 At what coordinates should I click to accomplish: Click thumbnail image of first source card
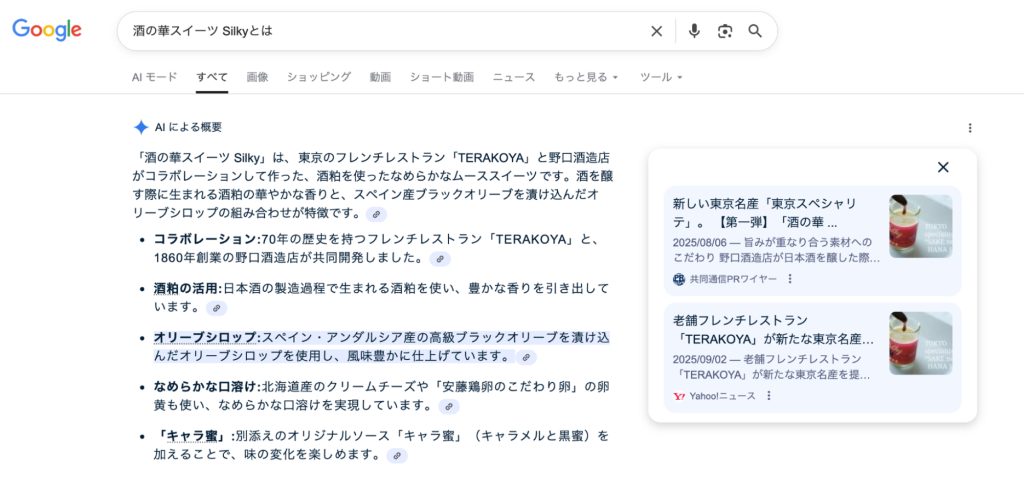click(x=920, y=226)
